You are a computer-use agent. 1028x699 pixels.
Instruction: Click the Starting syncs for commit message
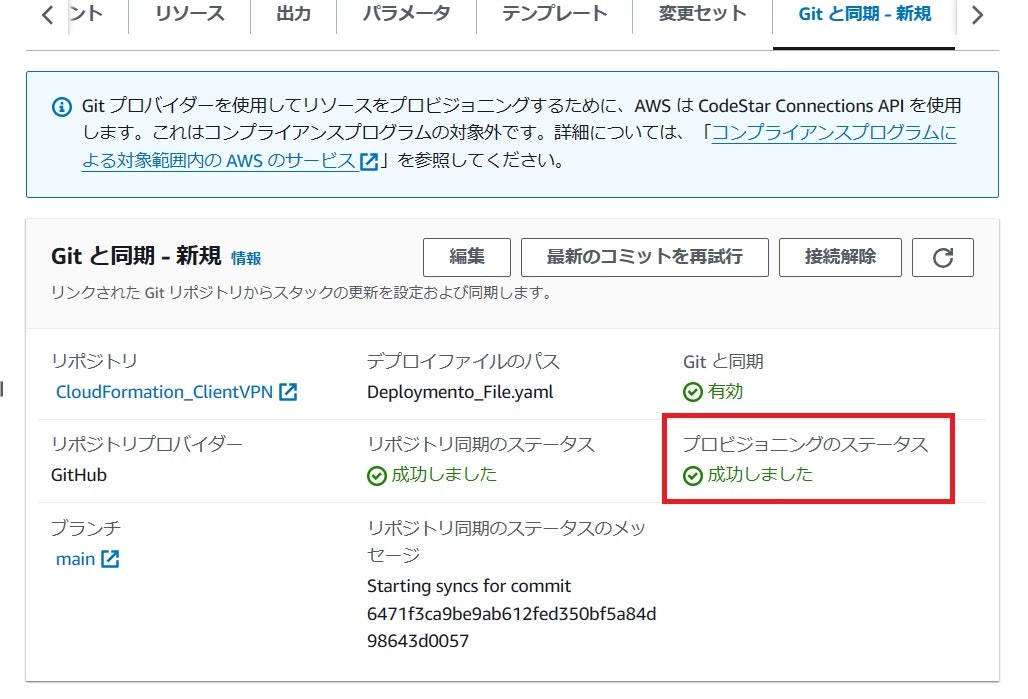(x=469, y=586)
